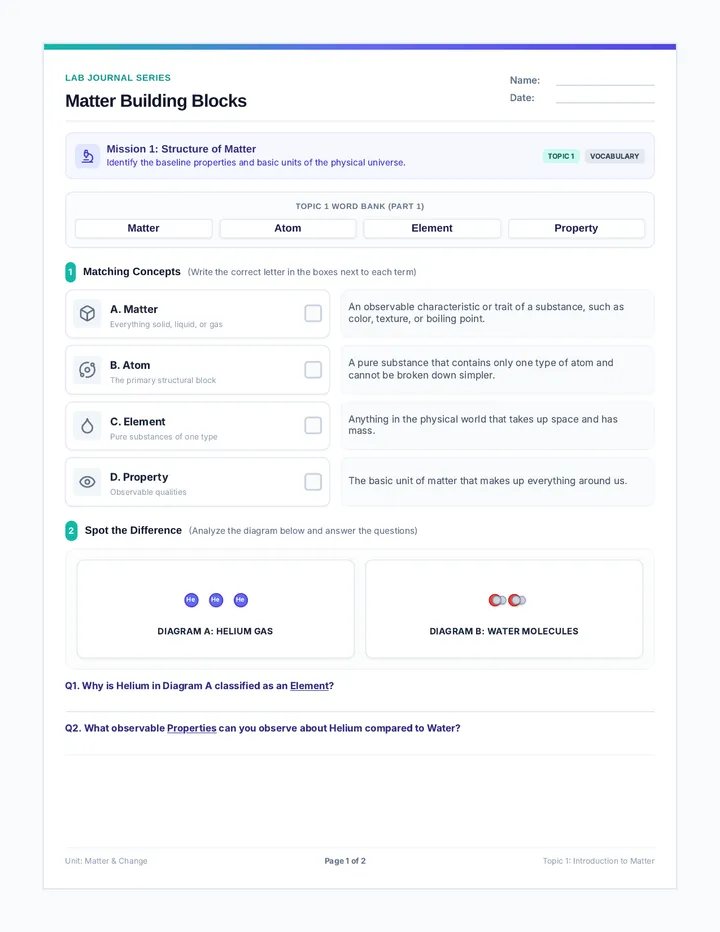Check the answer box for B. Atom
This screenshot has width=720, height=932.
coord(313,370)
